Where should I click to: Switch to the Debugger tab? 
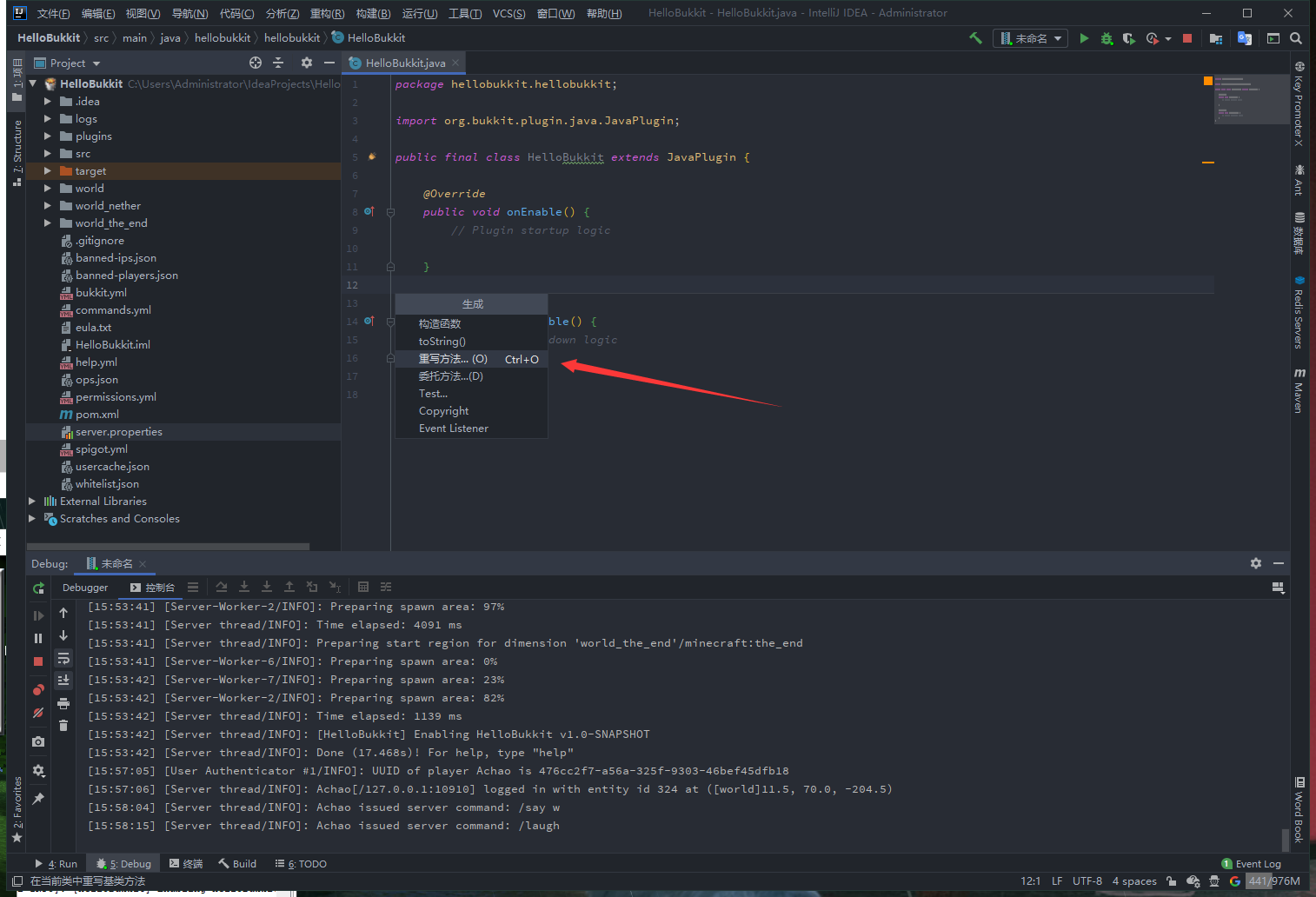click(x=85, y=588)
